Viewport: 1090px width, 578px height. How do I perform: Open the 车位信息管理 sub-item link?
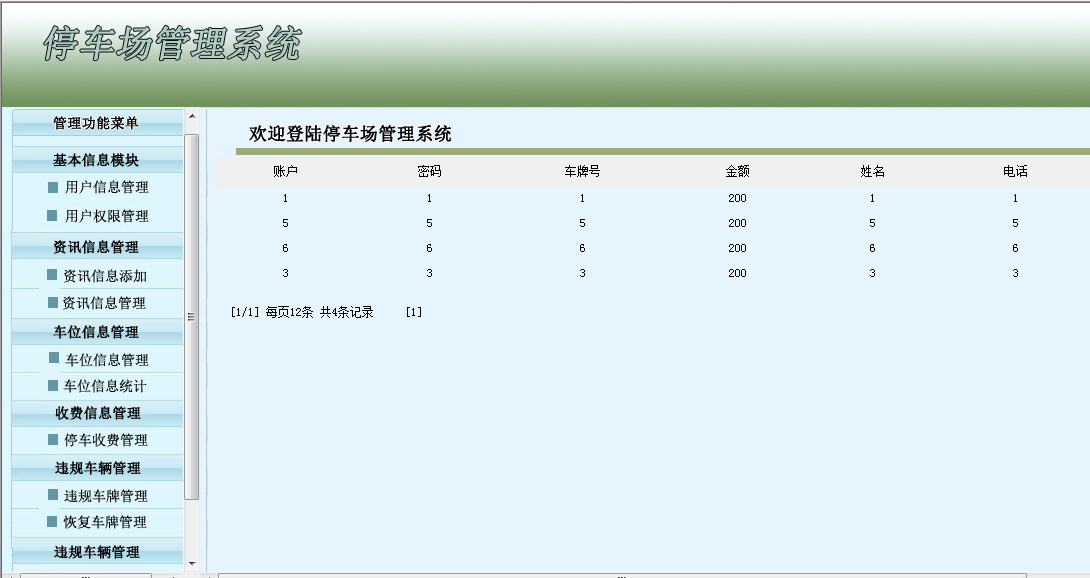[x=107, y=360]
